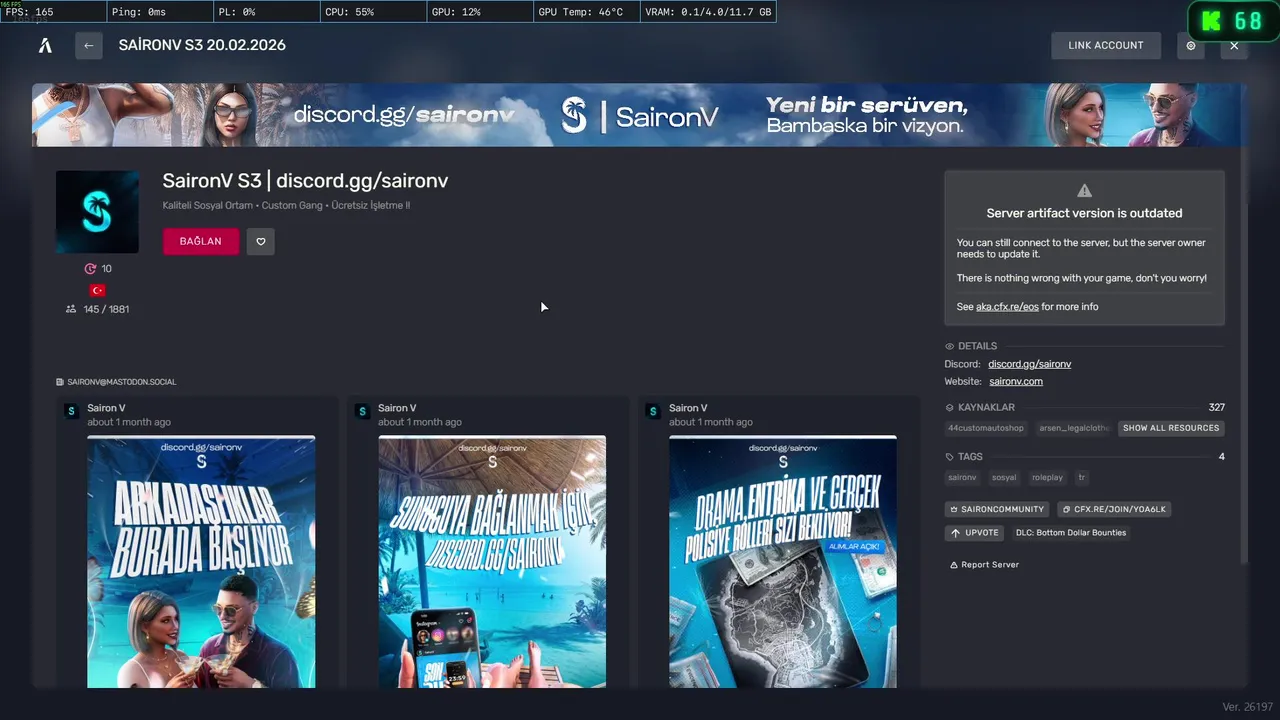Click the FPS: 165 overlay readout
The height and width of the screenshot is (720, 1280).
coord(52,12)
